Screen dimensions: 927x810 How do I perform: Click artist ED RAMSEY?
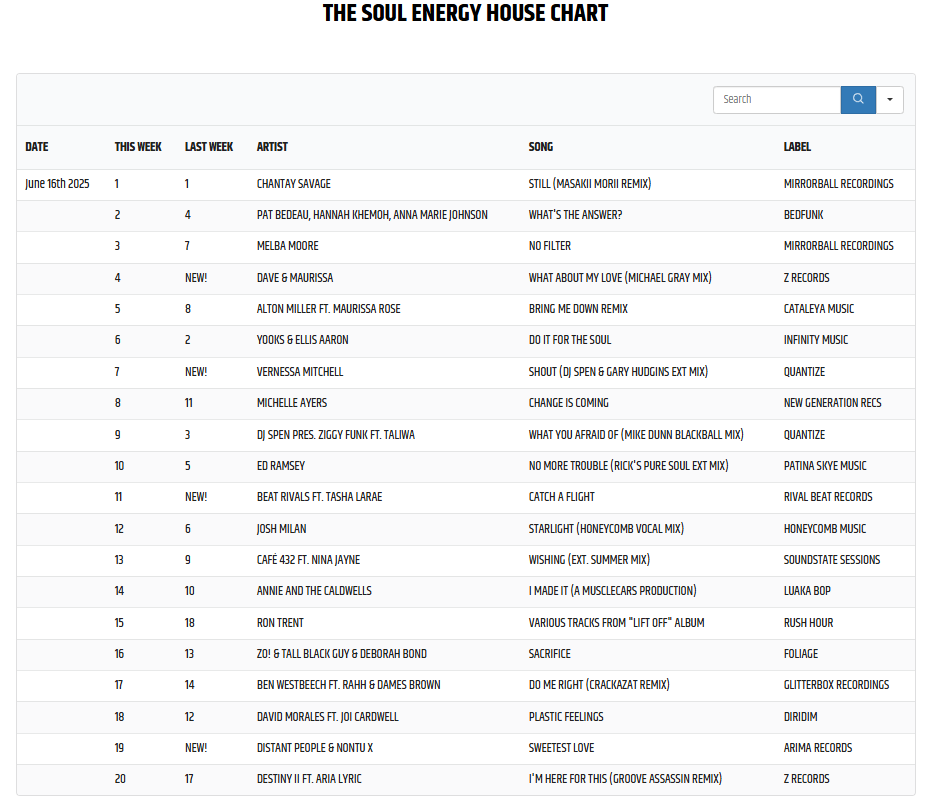(x=281, y=466)
